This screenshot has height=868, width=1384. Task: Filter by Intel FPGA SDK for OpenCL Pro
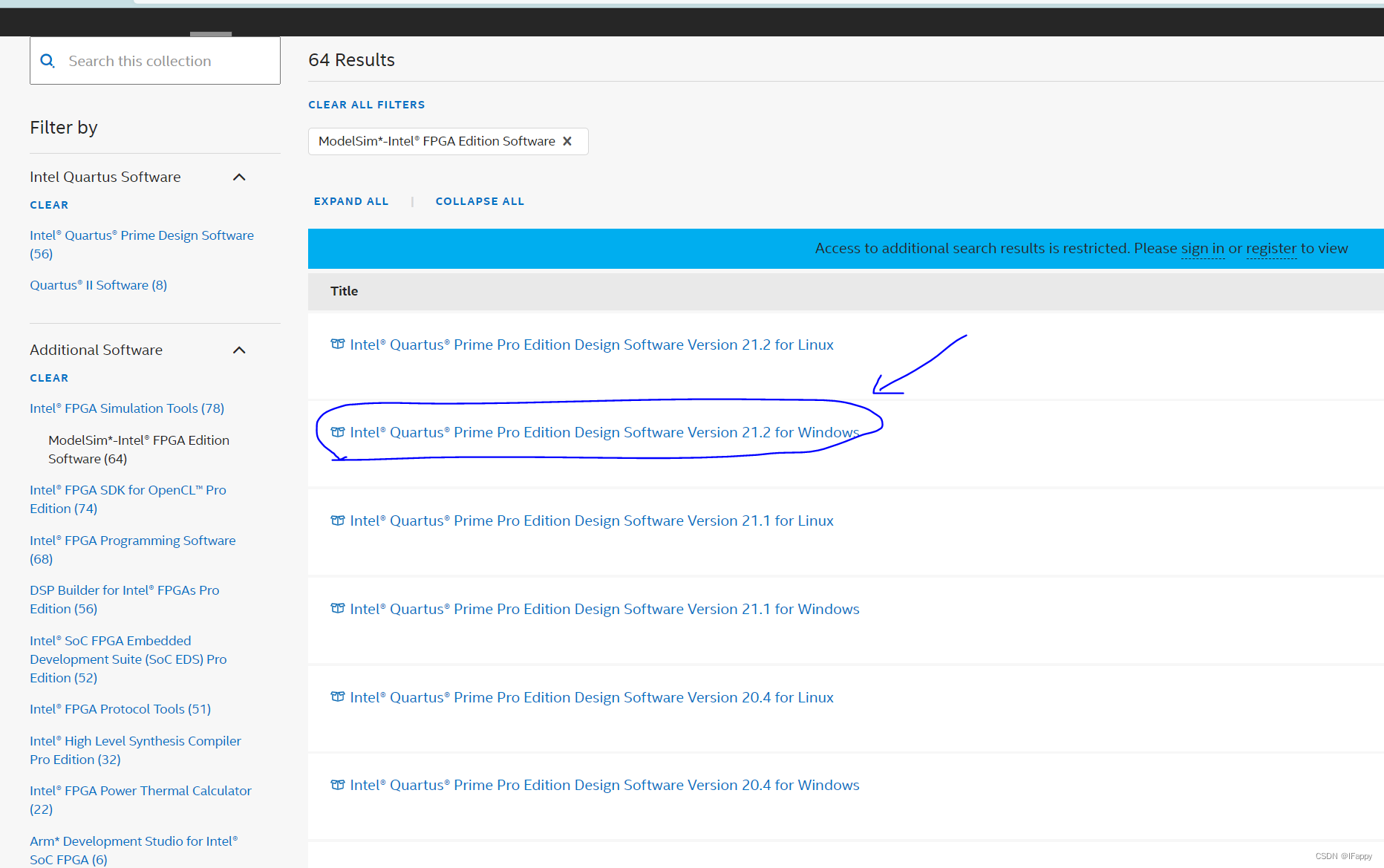point(128,499)
